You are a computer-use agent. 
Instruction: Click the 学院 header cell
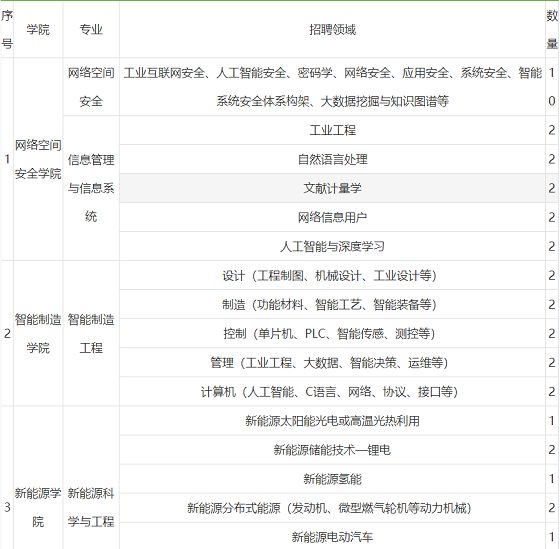[x=38, y=29]
